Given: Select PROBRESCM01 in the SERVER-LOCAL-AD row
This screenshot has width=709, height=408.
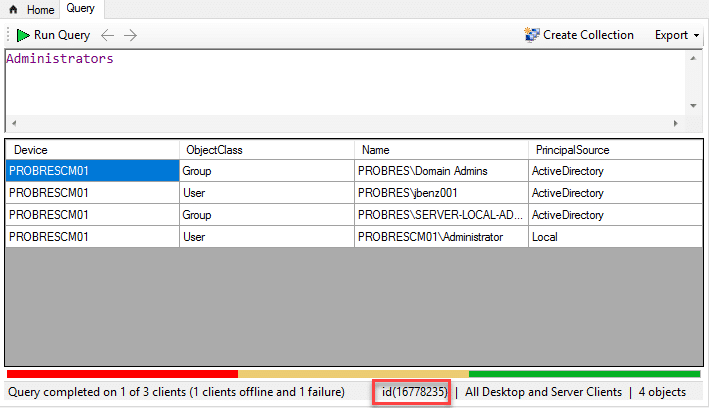Looking at the screenshot, I should 92,215.
